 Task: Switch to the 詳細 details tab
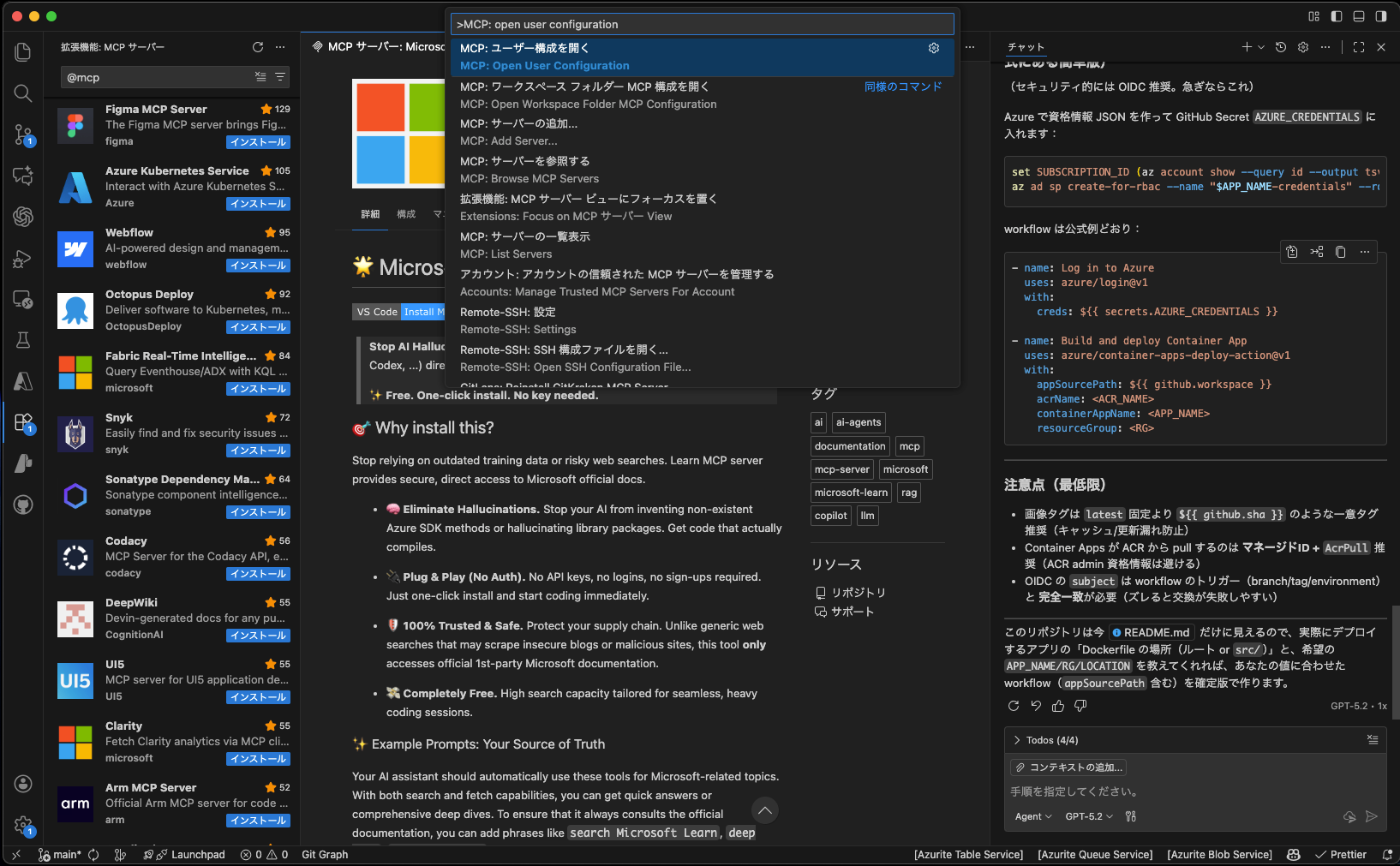(370, 214)
